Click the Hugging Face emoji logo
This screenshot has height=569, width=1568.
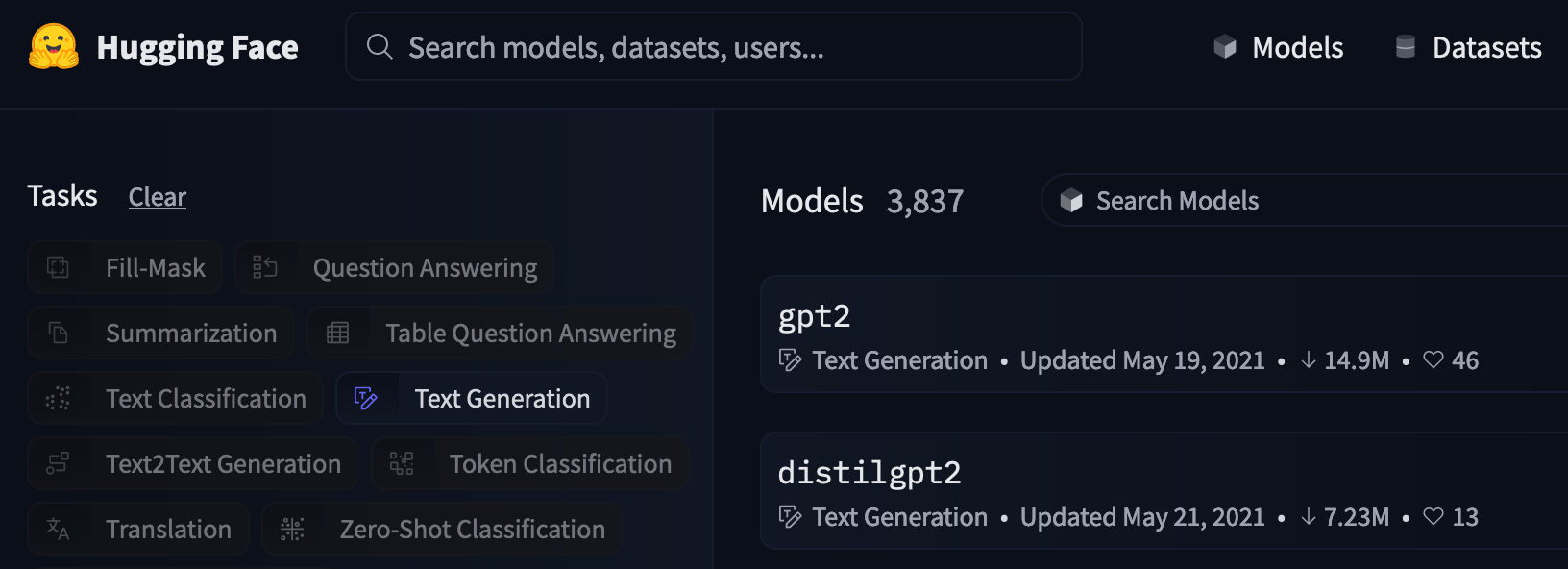(54, 46)
